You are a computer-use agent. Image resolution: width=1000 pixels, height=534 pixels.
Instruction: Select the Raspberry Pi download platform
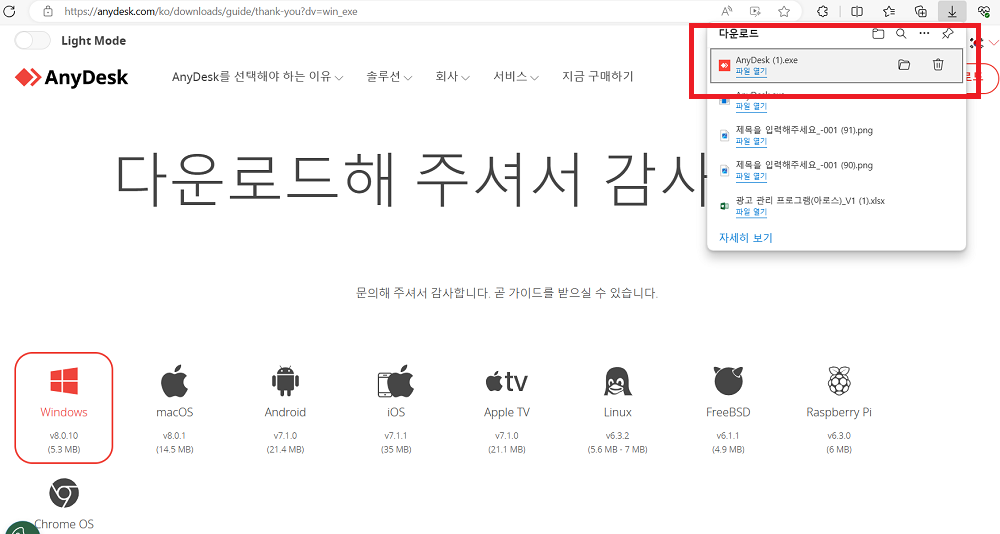coord(839,408)
